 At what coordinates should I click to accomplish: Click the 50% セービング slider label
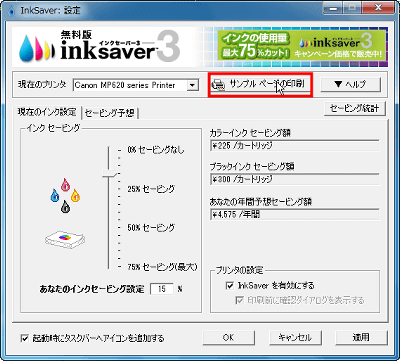pyautogui.click(x=151, y=228)
